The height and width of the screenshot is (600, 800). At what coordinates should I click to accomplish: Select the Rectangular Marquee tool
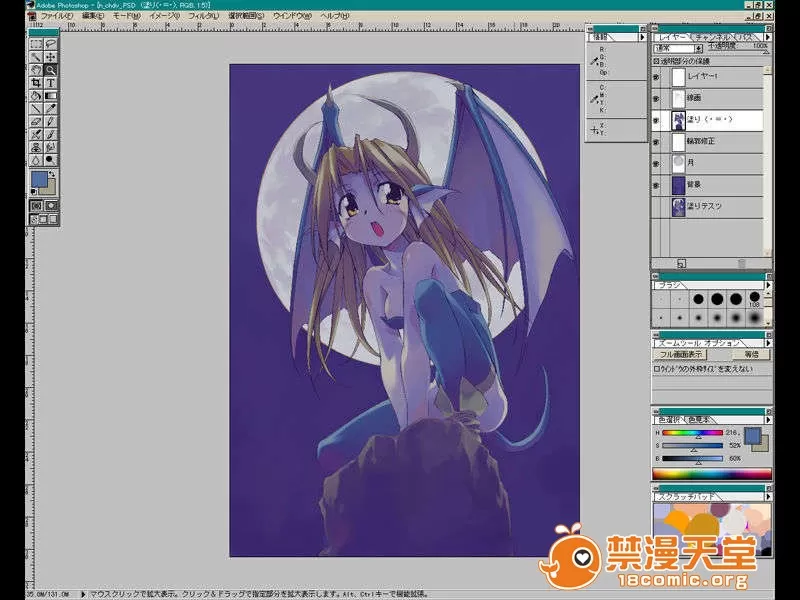pos(36,44)
